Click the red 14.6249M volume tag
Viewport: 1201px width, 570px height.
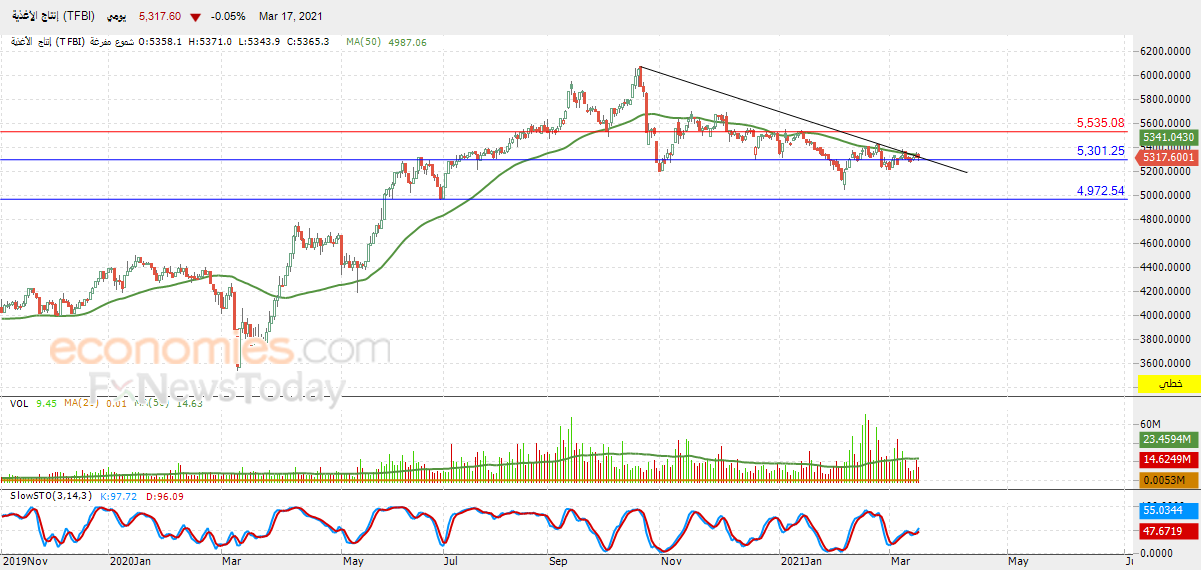[x=1168, y=460]
